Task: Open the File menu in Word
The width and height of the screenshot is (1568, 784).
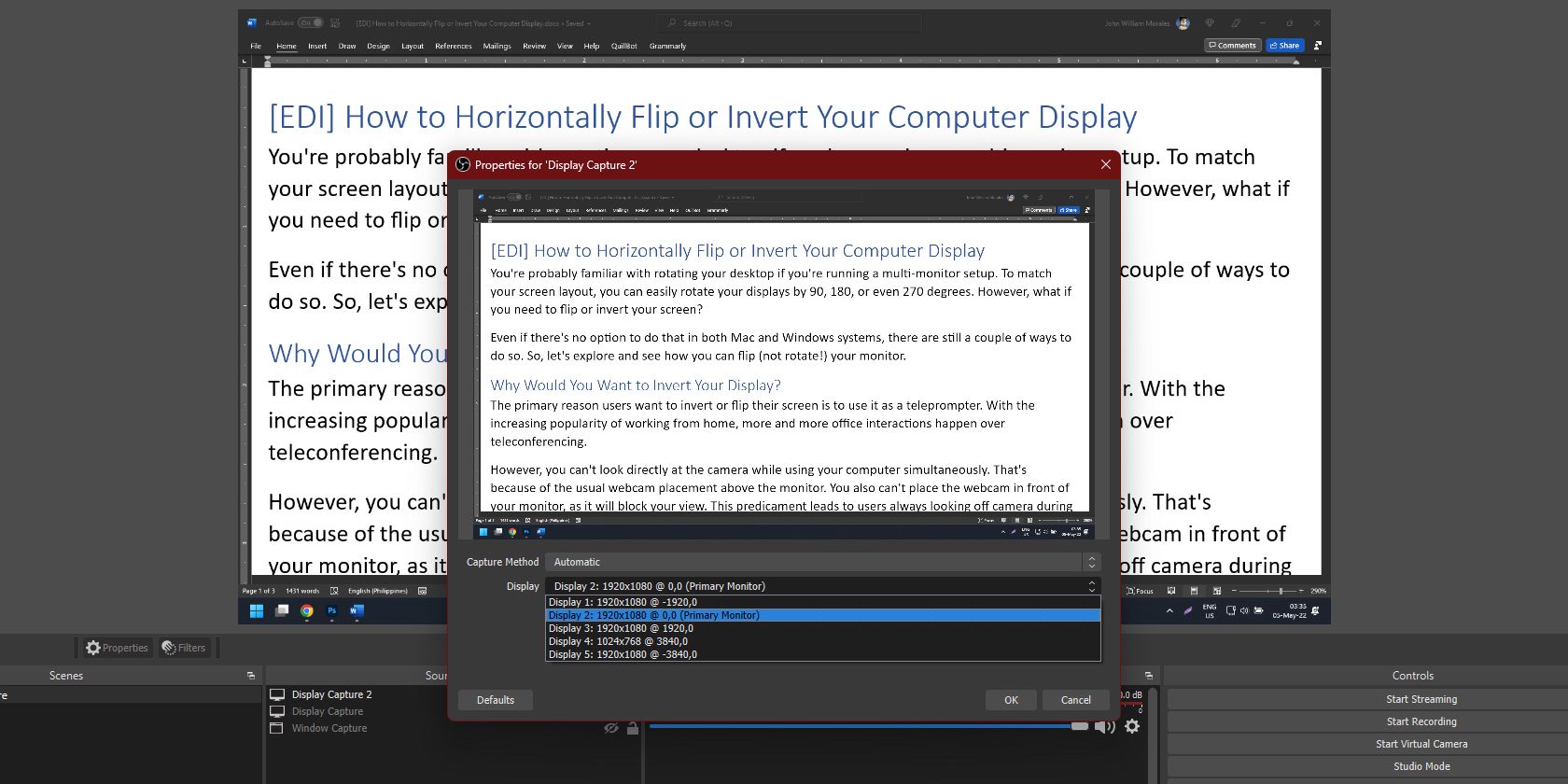Action: click(256, 46)
